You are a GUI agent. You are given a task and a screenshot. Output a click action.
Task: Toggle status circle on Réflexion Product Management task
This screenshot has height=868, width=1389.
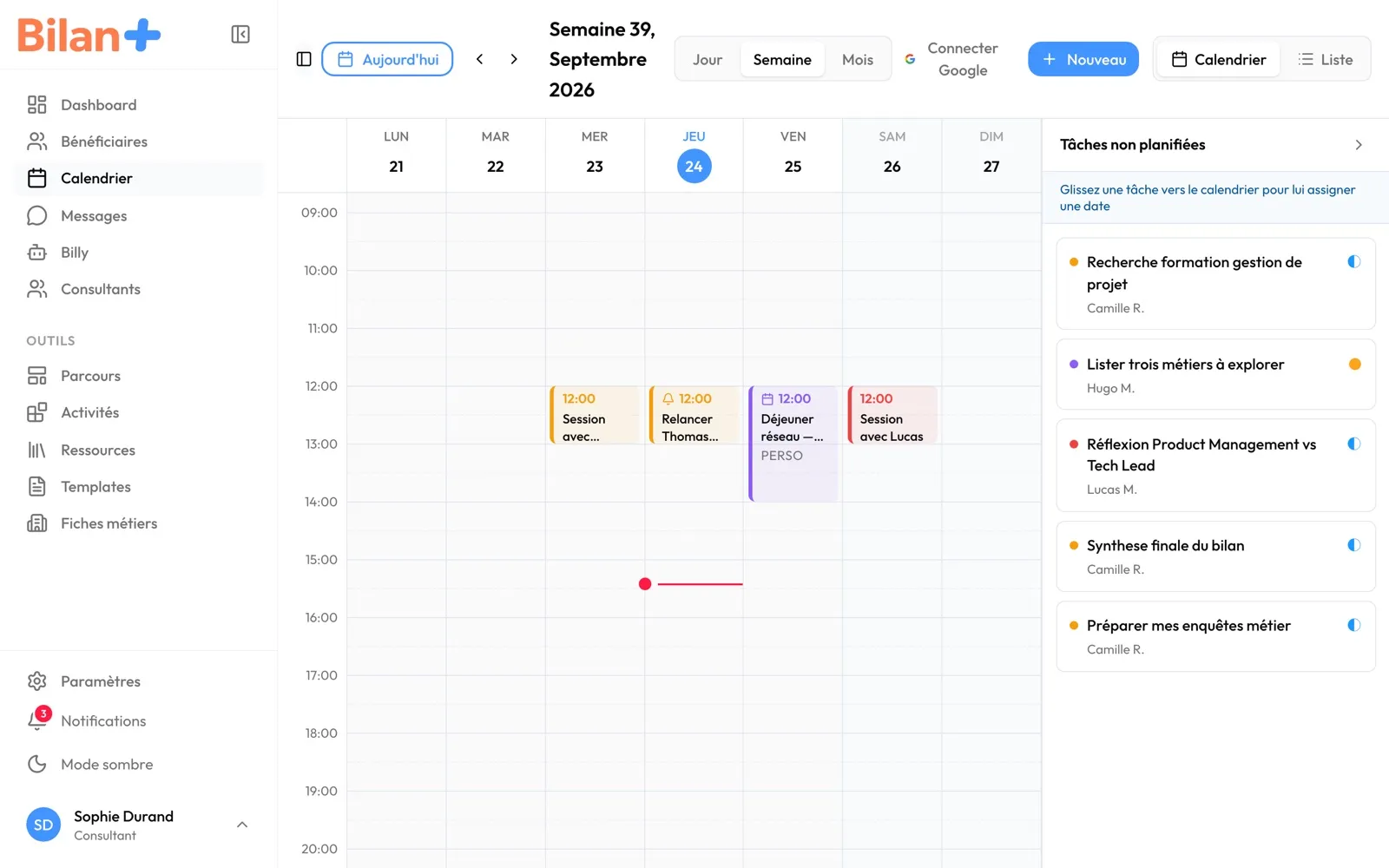[x=1353, y=444]
